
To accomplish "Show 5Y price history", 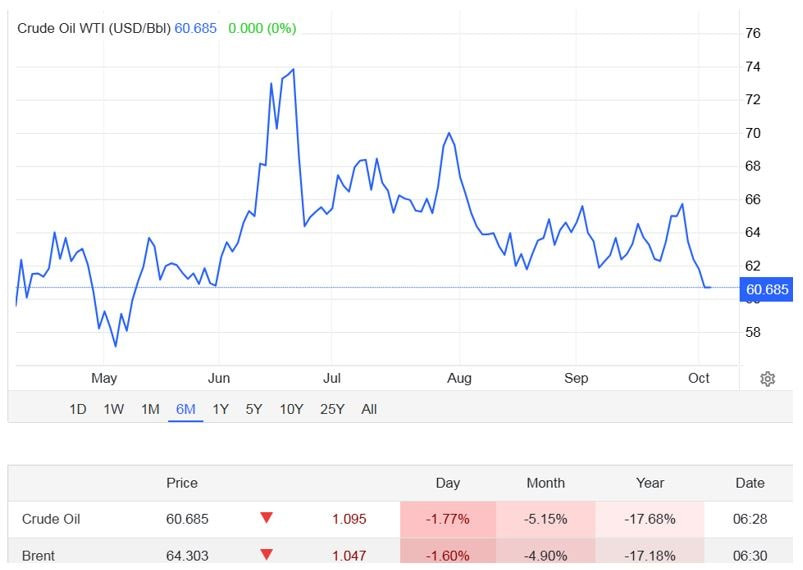I will (254, 409).
